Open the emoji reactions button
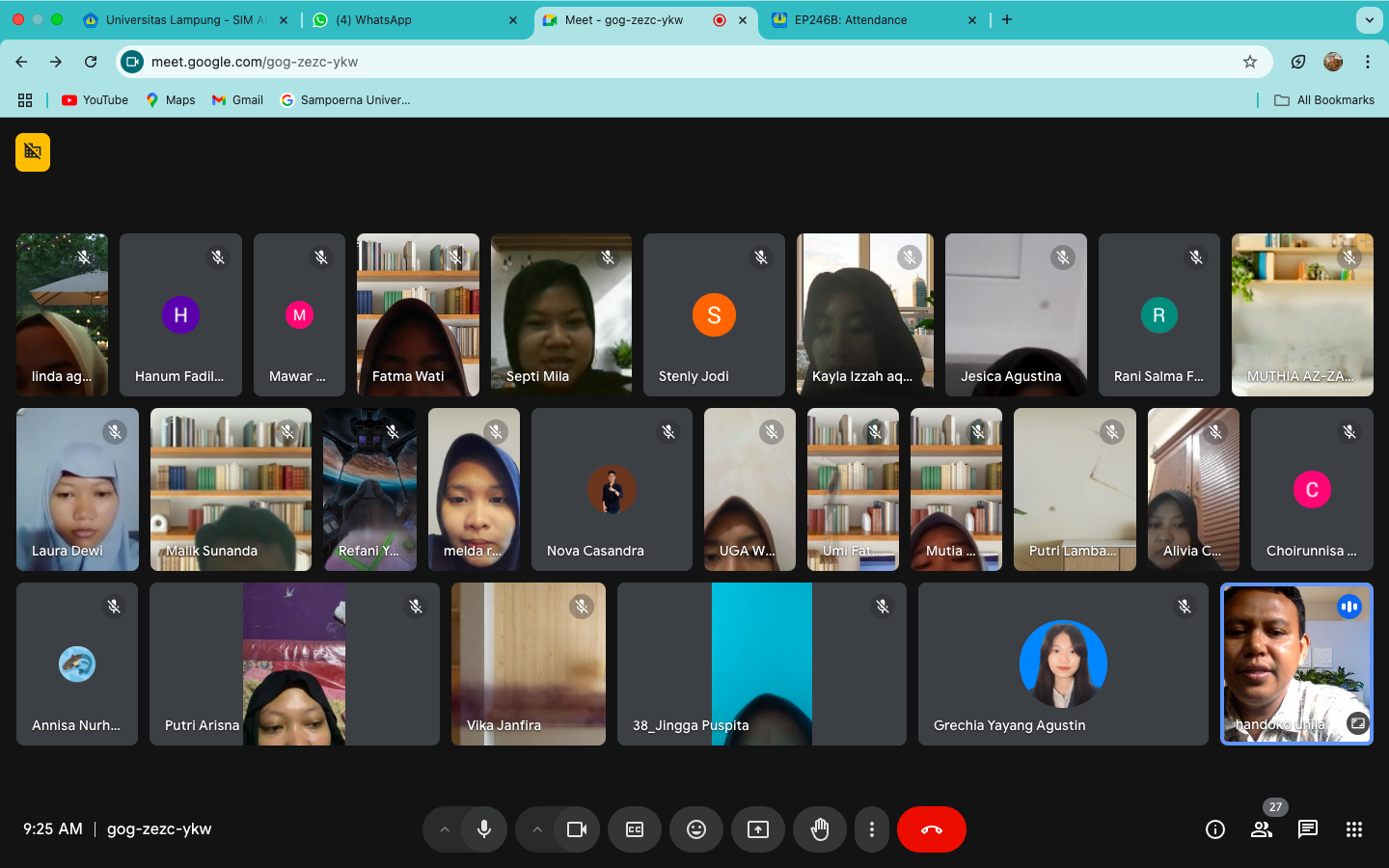This screenshot has width=1389, height=868. point(696,829)
